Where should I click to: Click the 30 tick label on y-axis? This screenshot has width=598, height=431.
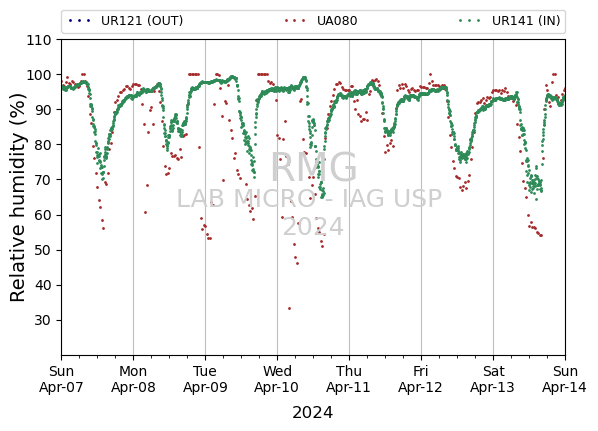tap(43, 320)
